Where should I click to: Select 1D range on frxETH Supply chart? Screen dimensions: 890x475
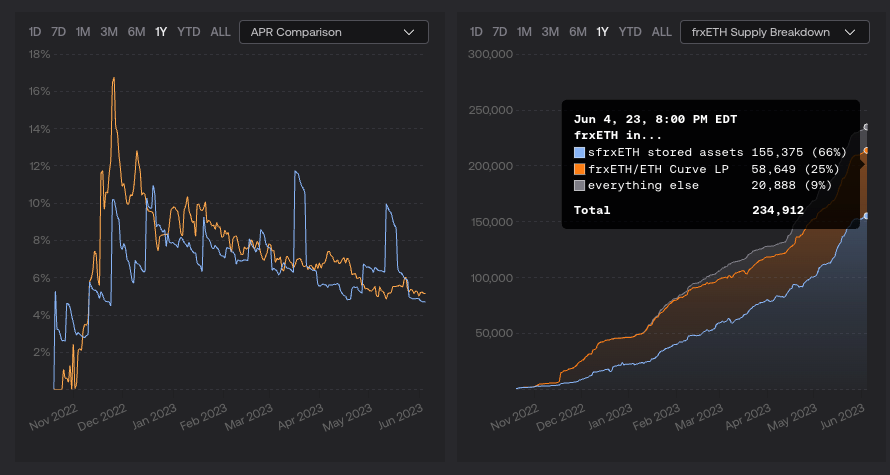pos(476,32)
